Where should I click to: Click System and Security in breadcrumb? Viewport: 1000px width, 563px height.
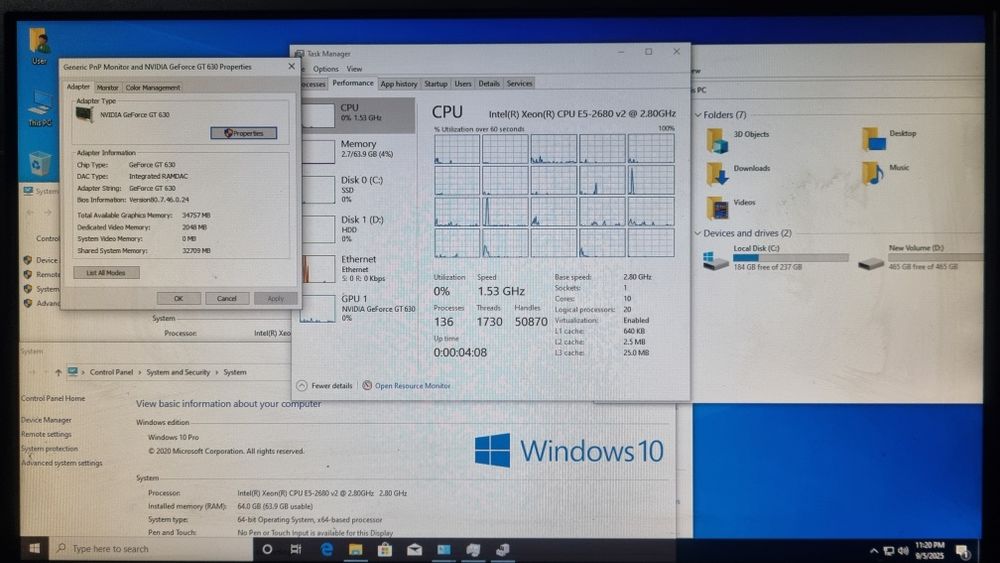click(x=178, y=372)
